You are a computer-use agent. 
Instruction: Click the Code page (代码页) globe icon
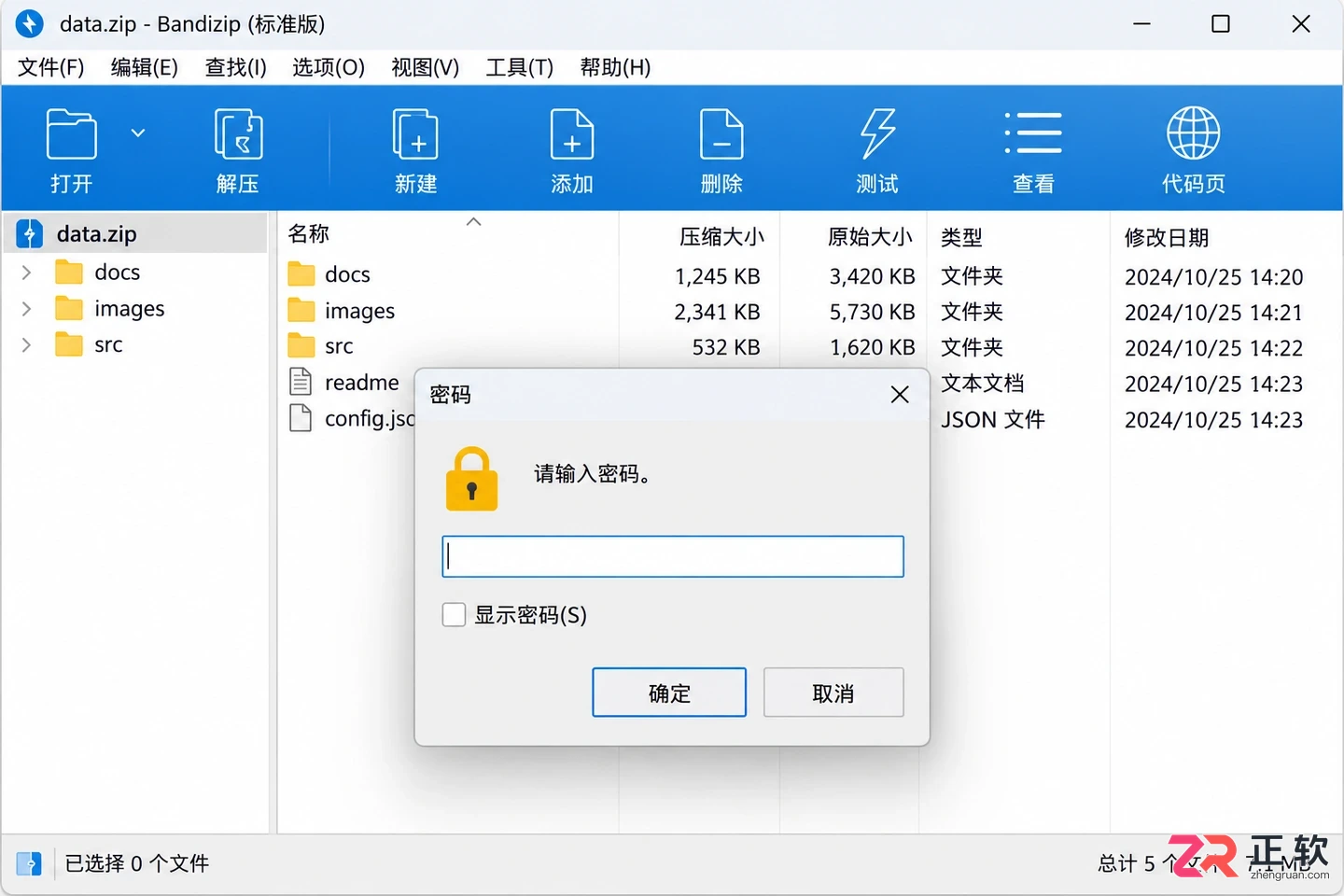pyautogui.click(x=1193, y=133)
